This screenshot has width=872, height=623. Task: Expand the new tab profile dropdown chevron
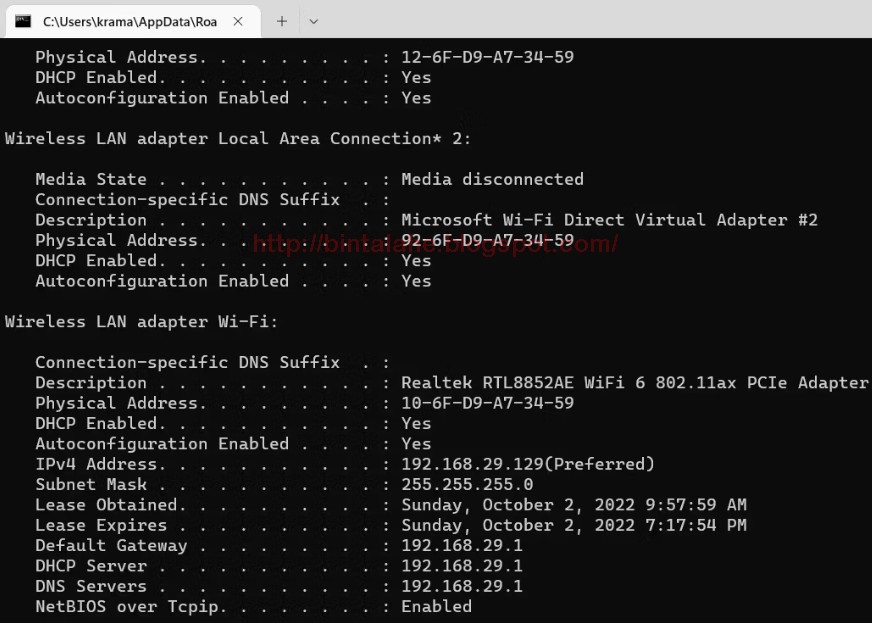[x=313, y=22]
